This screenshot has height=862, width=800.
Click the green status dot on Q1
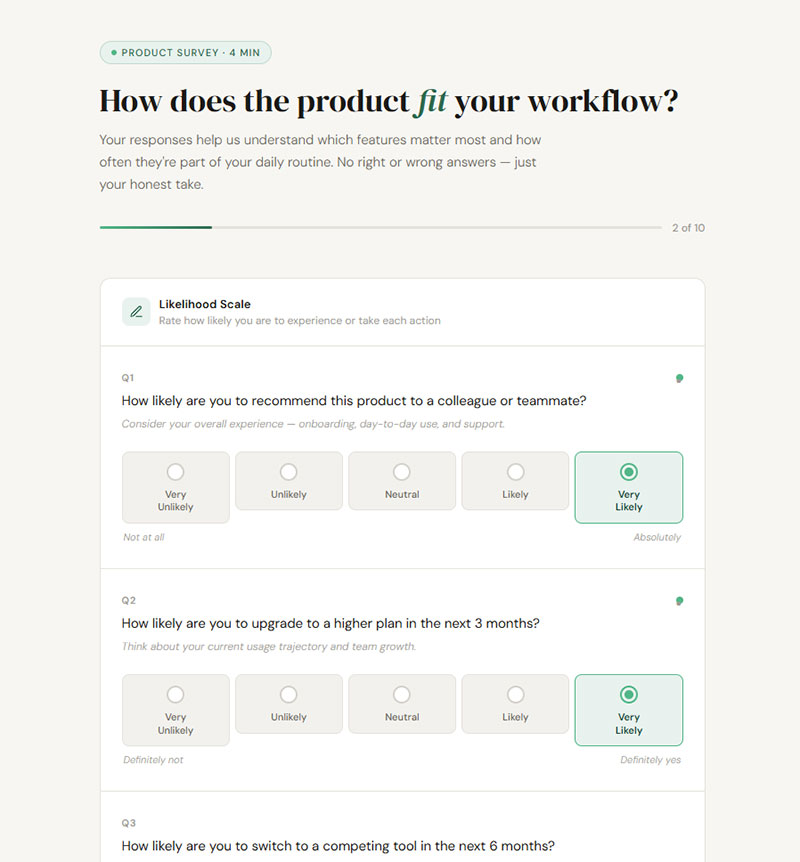(680, 378)
